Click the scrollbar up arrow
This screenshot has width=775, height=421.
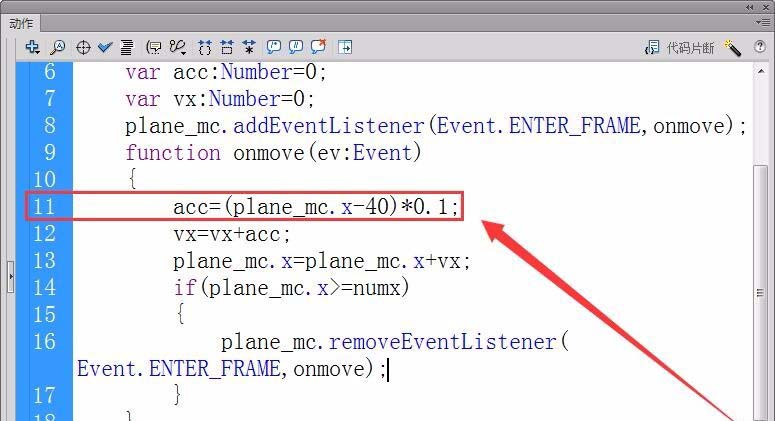(761, 72)
